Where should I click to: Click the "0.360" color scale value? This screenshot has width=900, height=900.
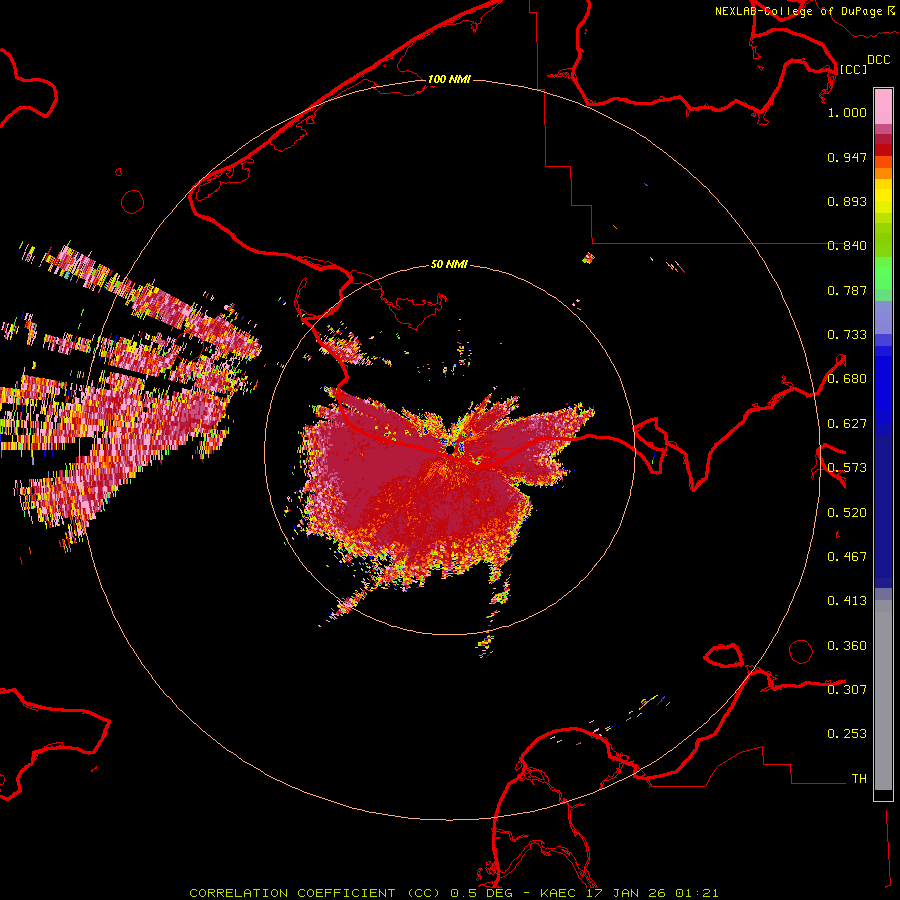coord(847,646)
